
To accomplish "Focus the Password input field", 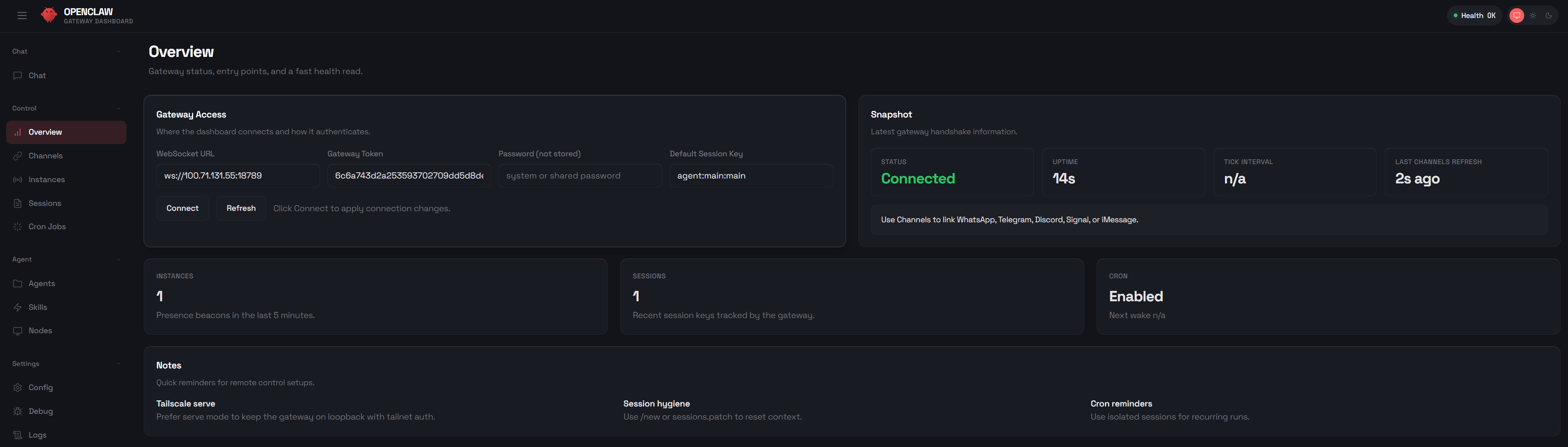I will (580, 176).
